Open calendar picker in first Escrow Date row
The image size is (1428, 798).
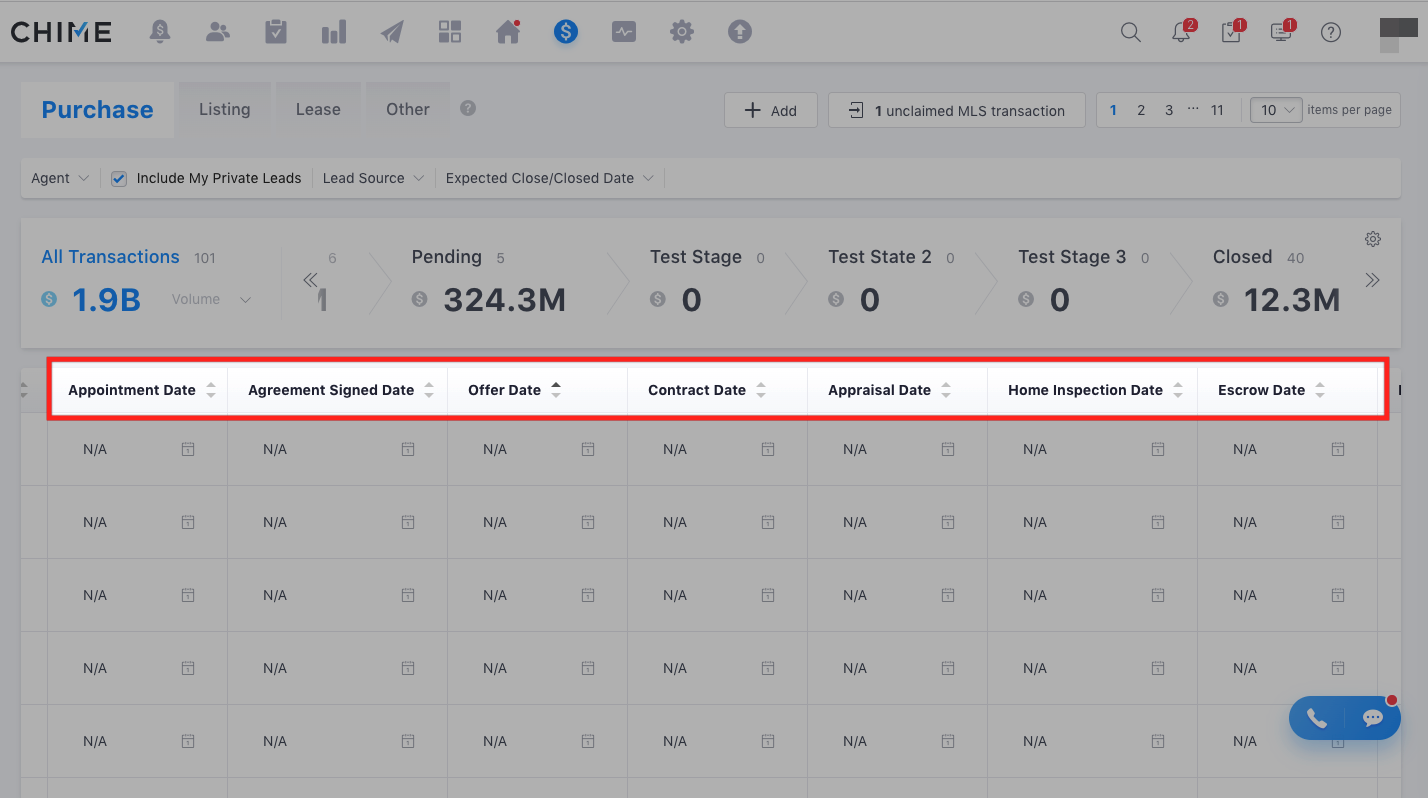coord(1338,450)
